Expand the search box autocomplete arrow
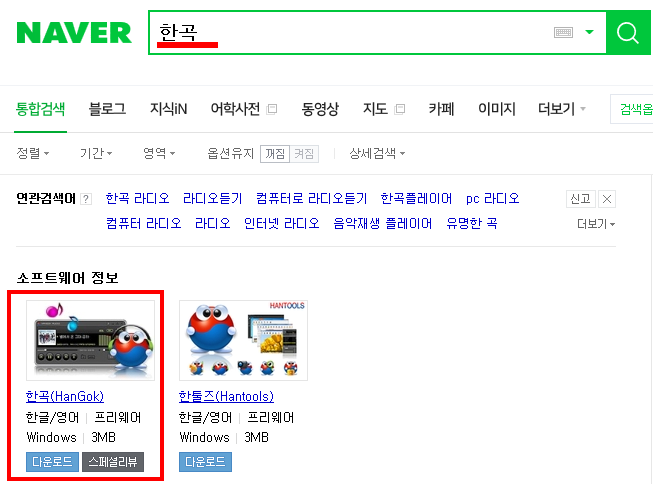 (589, 32)
